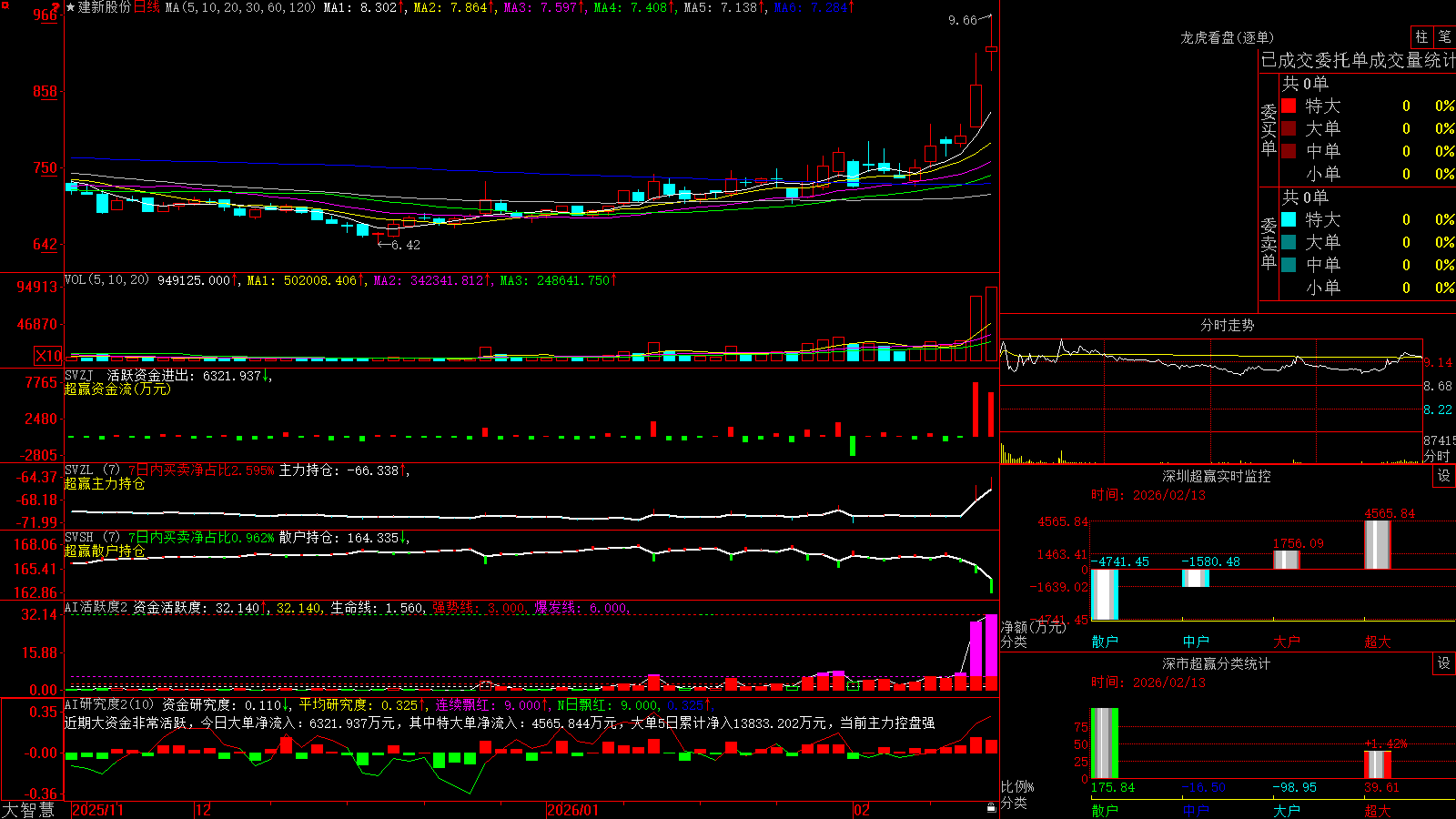
Task: Open 设 settings for 深圳超赢实时监控
Action: 1444,476
